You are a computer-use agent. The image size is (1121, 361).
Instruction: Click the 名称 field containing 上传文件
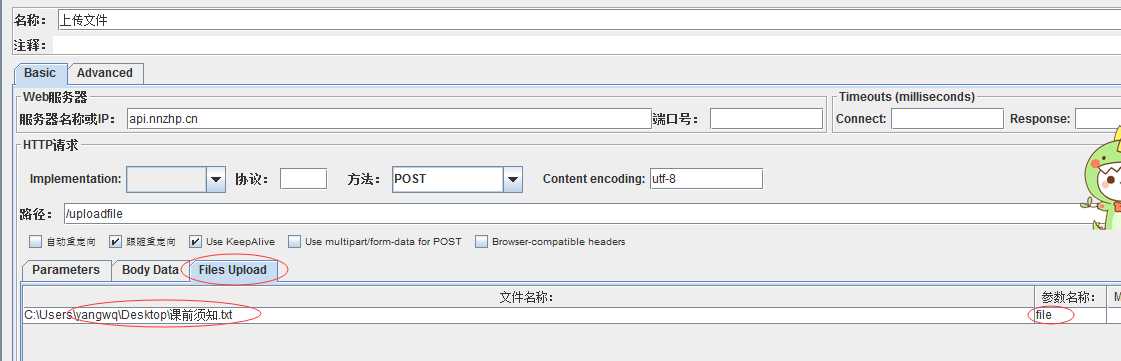pos(588,20)
